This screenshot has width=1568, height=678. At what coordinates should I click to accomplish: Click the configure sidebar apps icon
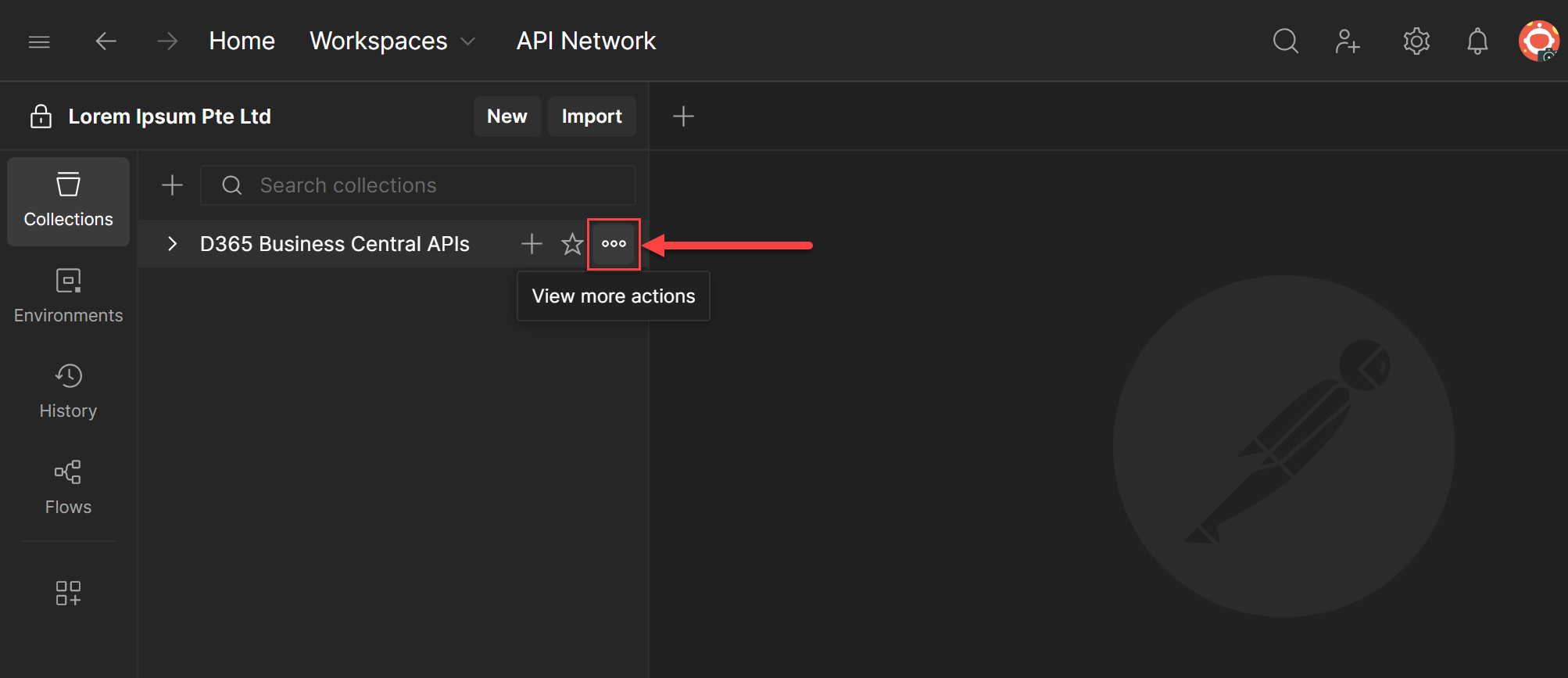tap(68, 593)
